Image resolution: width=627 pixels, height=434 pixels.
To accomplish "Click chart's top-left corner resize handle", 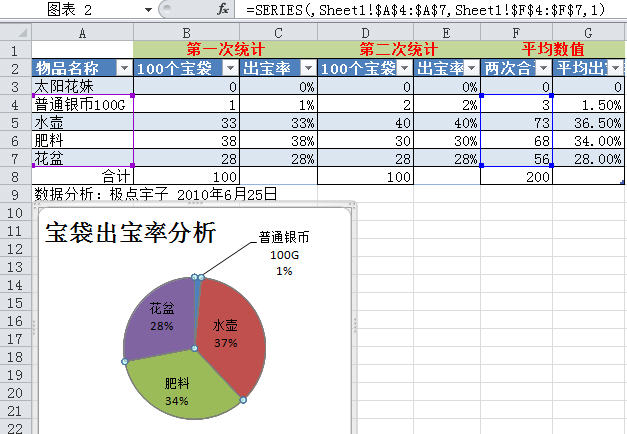I will pos(36,205).
